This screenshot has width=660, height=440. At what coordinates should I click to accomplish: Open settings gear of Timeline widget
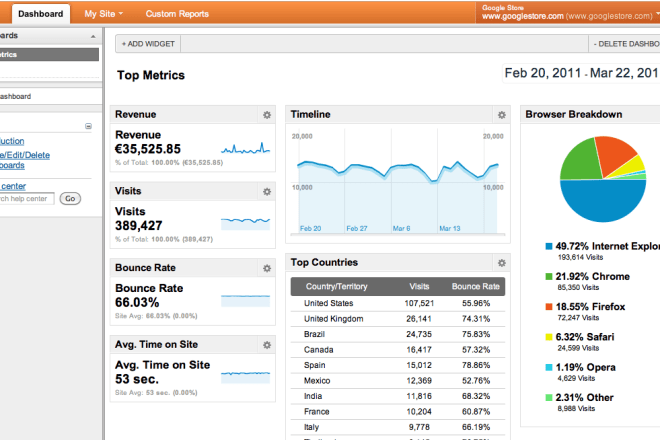tap(502, 115)
